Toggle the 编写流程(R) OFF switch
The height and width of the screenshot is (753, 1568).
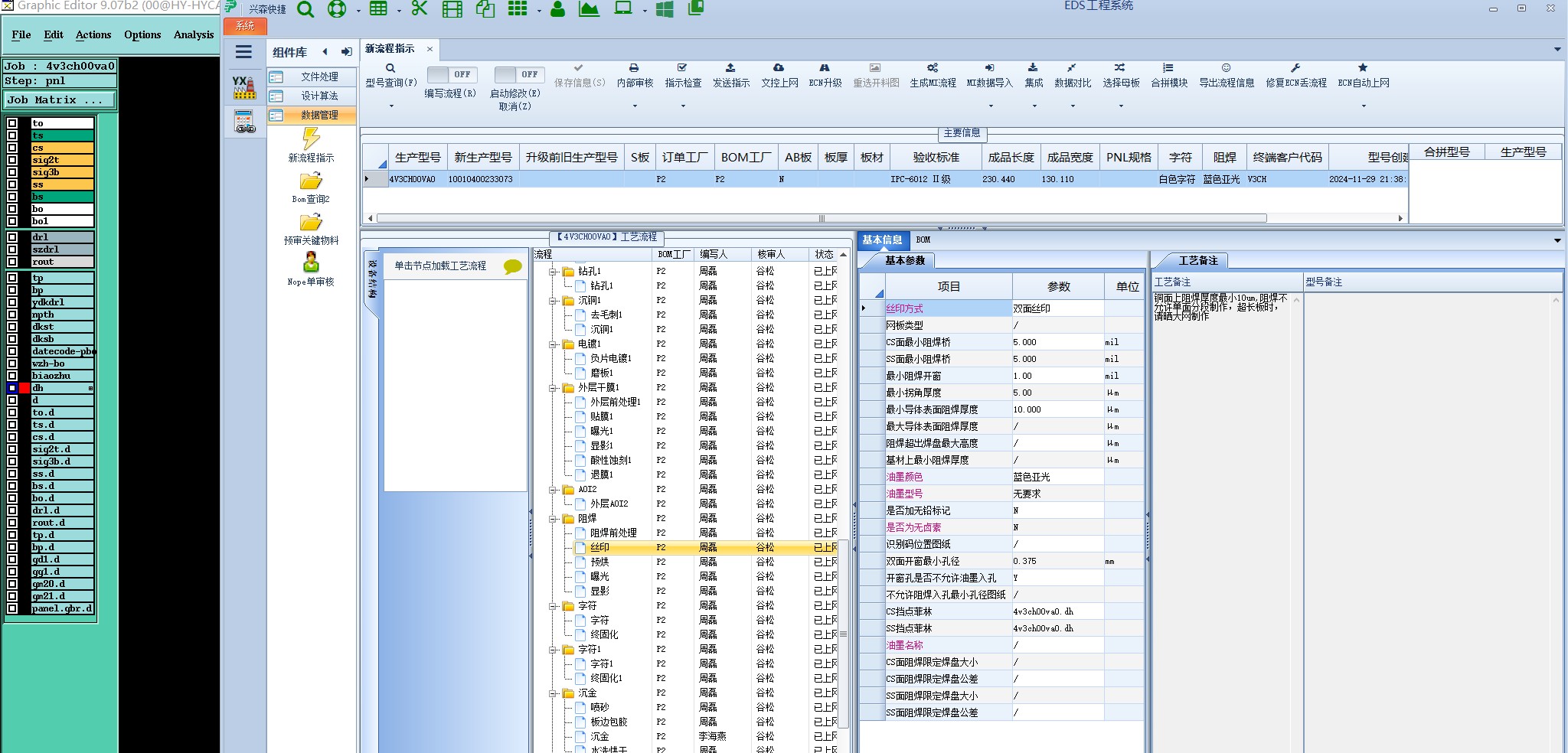point(452,74)
